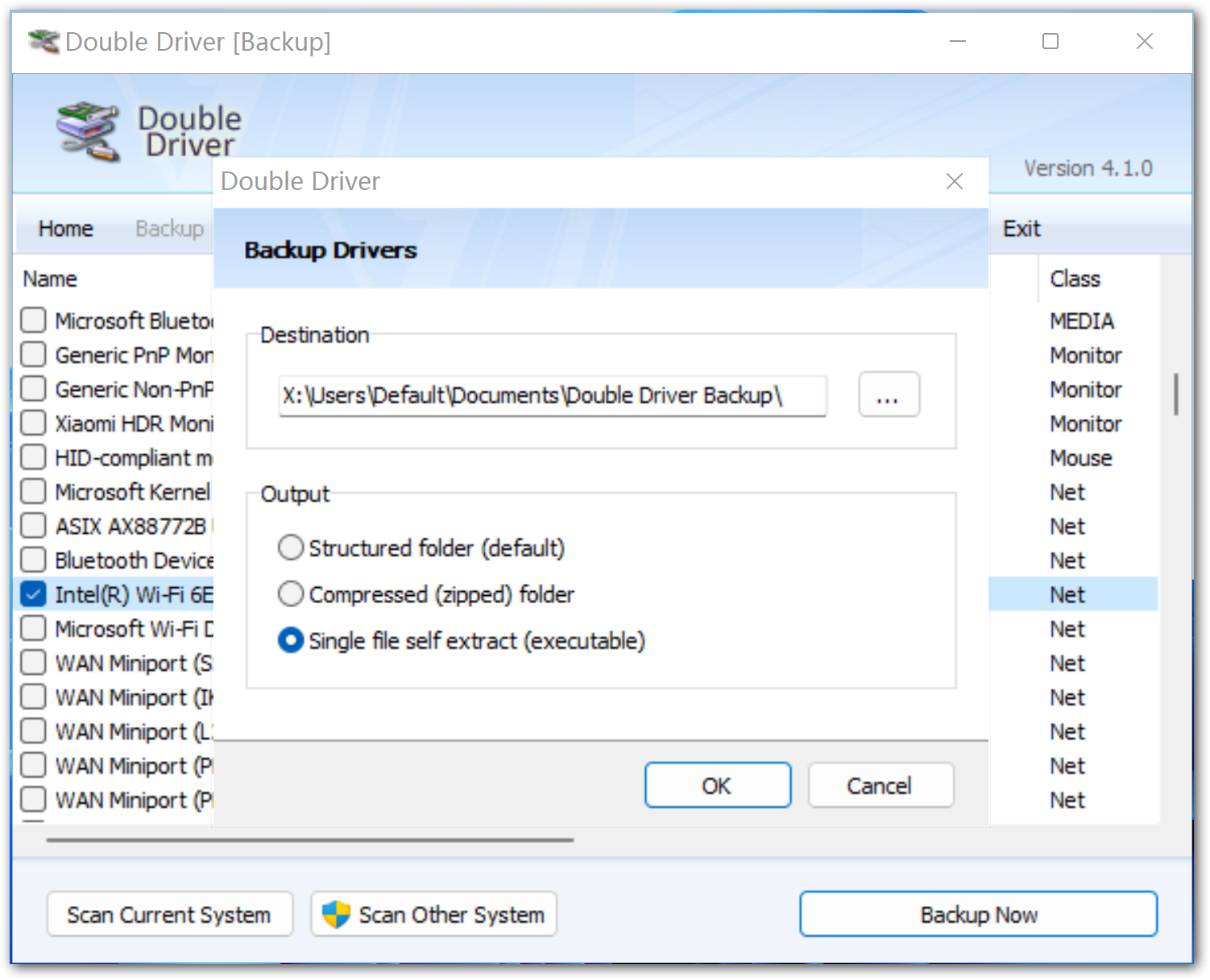This screenshot has width=1210, height=980.
Task: Cancel the Backup Drivers dialog
Action: pyautogui.click(x=881, y=785)
